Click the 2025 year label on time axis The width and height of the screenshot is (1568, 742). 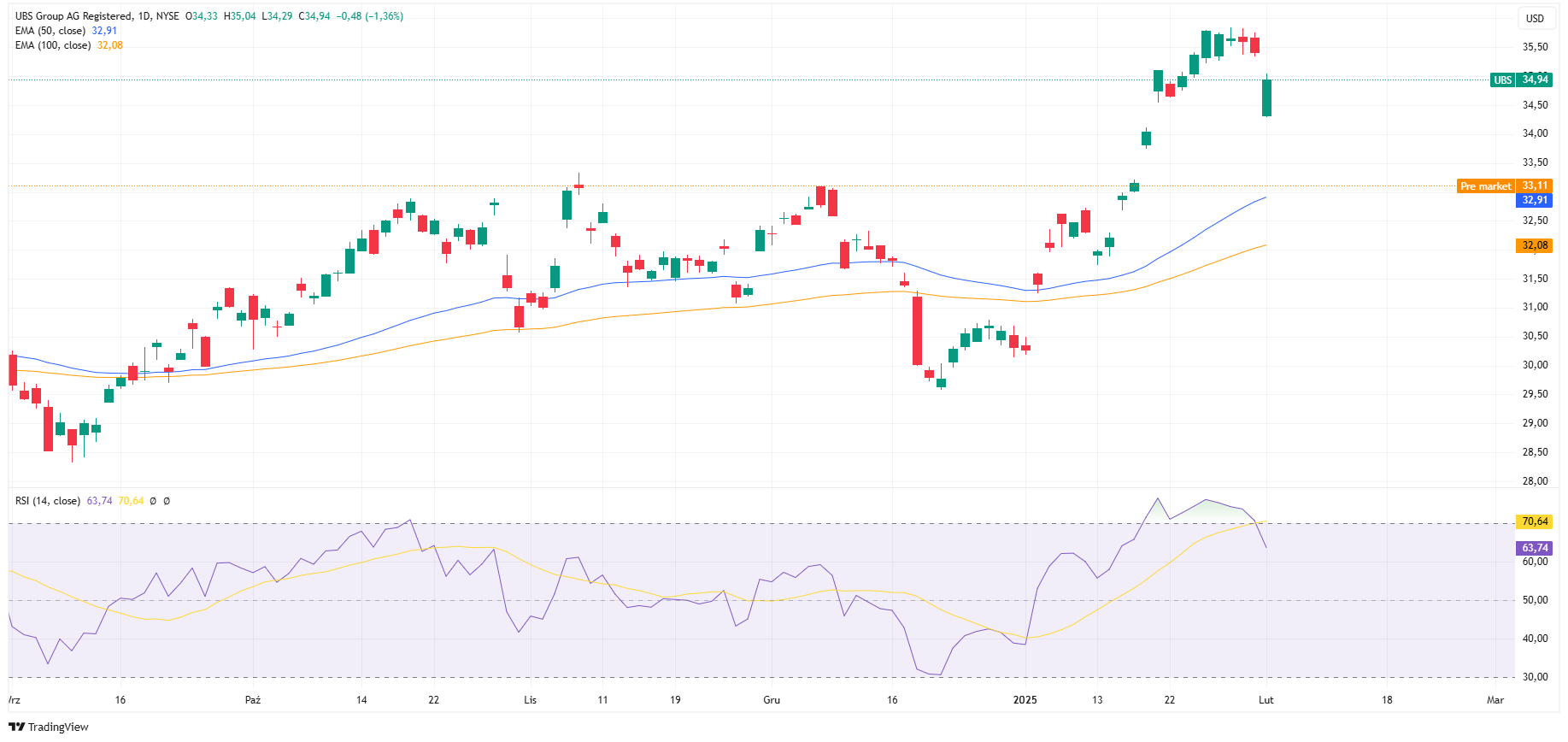pyautogui.click(x=1025, y=700)
